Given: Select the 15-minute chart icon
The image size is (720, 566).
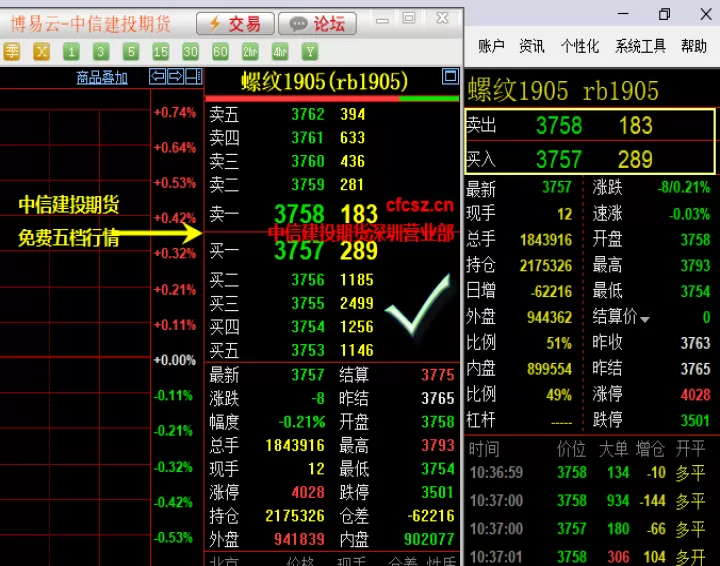Looking at the screenshot, I should (161, 51).
